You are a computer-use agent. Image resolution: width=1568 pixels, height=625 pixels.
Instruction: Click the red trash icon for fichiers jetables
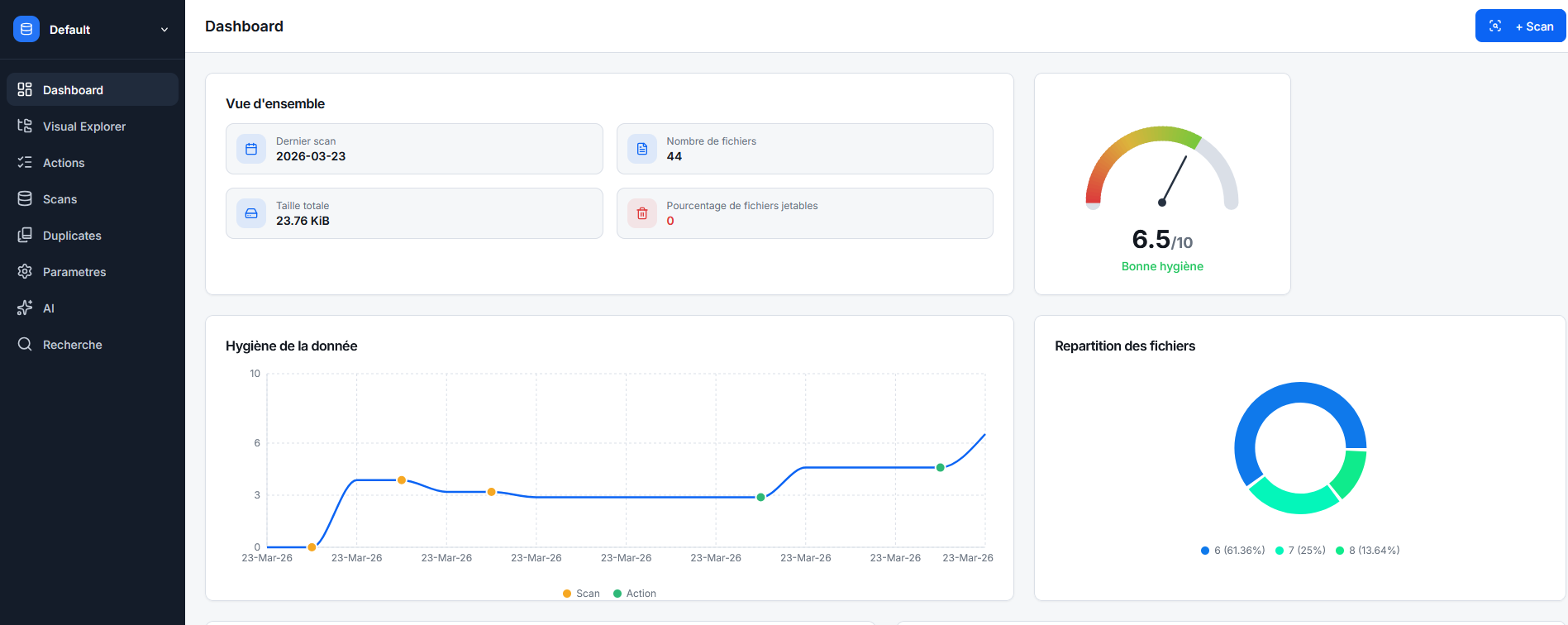tap(642, 213)
